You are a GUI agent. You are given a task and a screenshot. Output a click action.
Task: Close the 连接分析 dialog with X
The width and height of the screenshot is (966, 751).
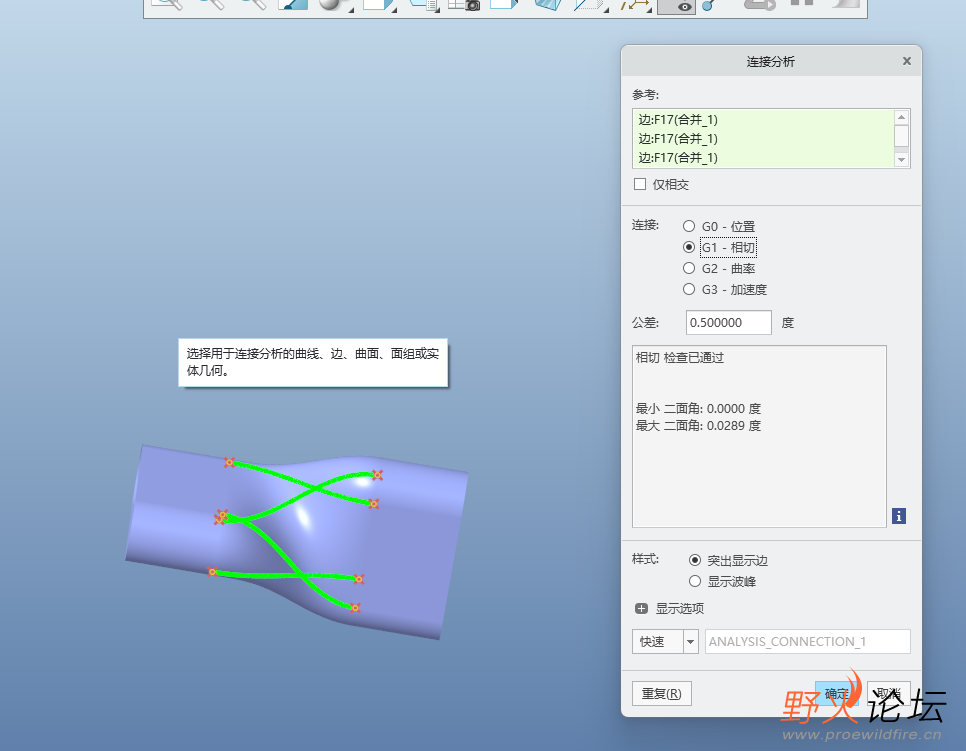point(907,61)
